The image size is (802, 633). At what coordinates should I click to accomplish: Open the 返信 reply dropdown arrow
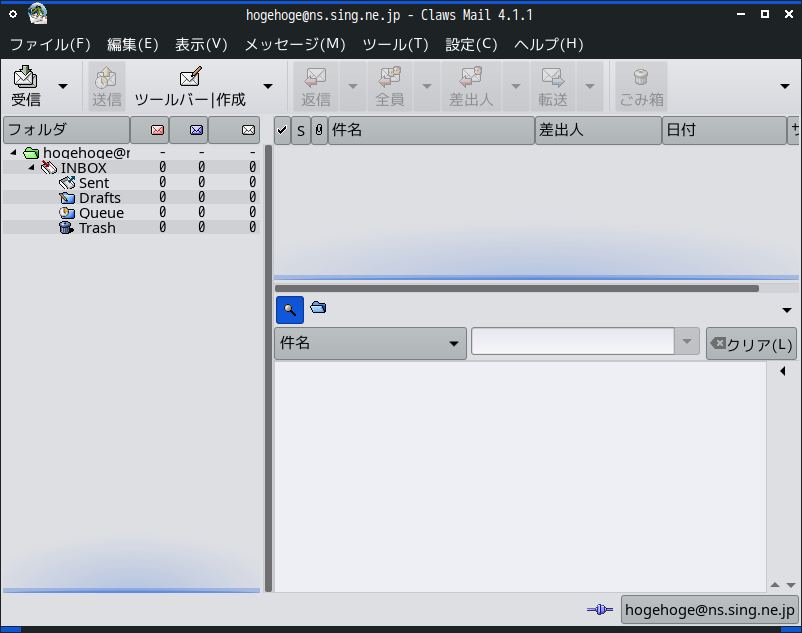[x=353, y=86]
